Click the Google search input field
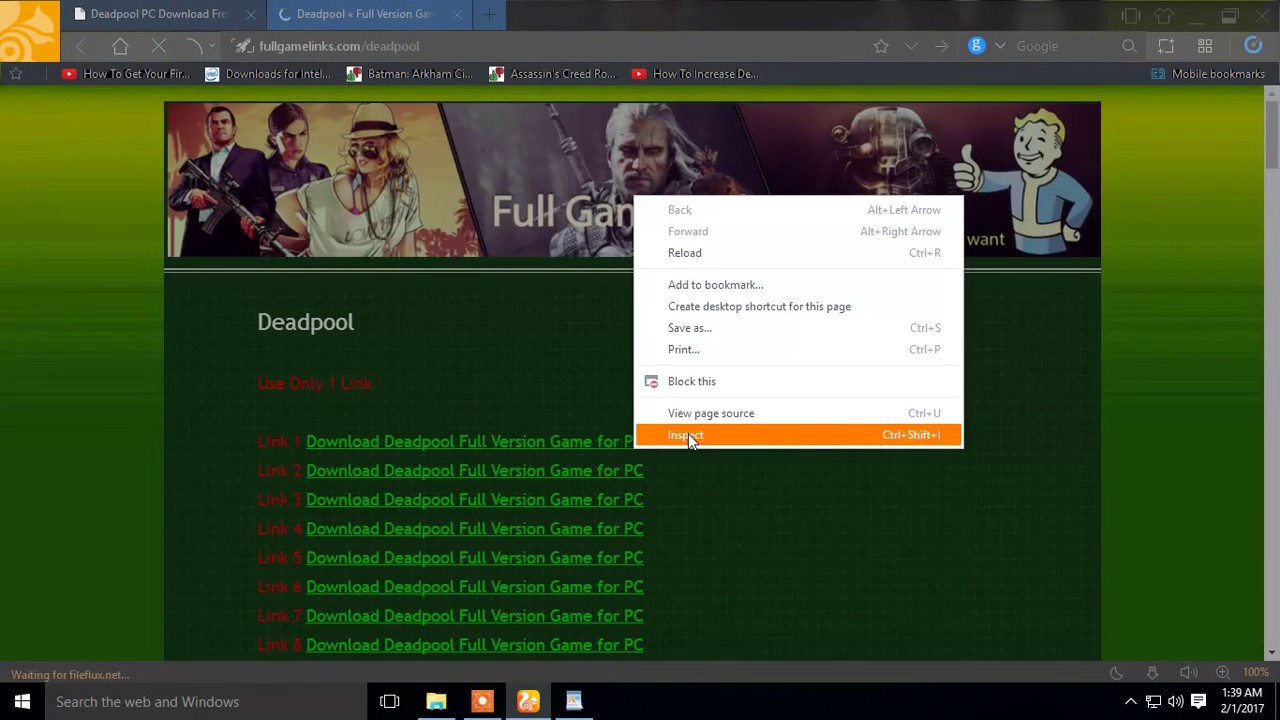This screenshot has width=1280, height=720. [x=1065, y=46]
